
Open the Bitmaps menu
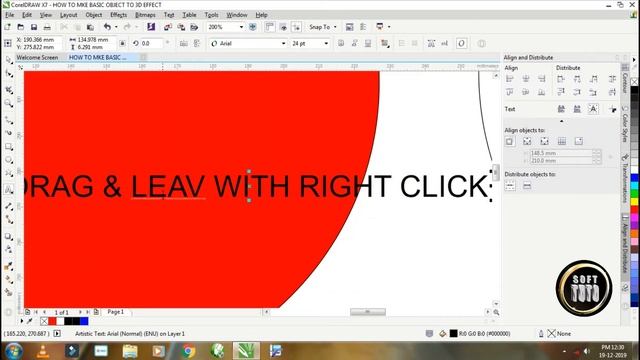click(145, 15)
